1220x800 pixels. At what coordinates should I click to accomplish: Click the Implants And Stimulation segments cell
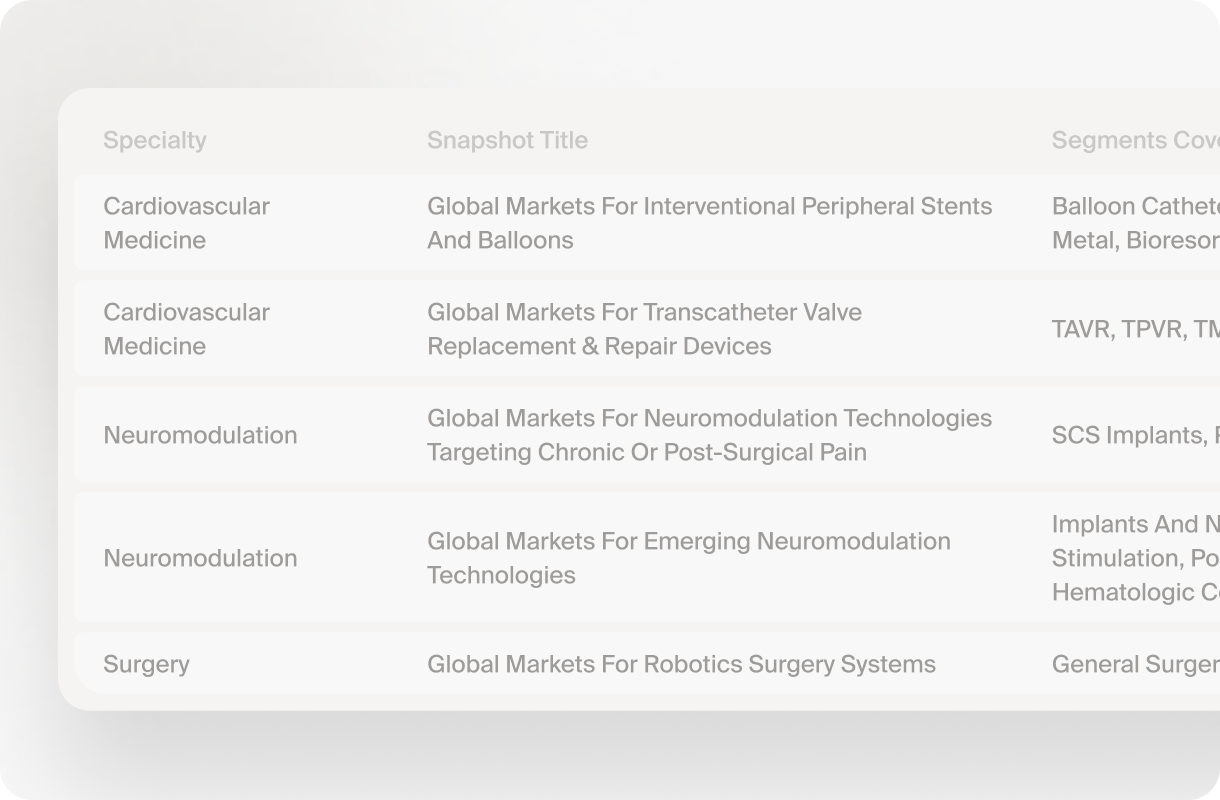1135,558
